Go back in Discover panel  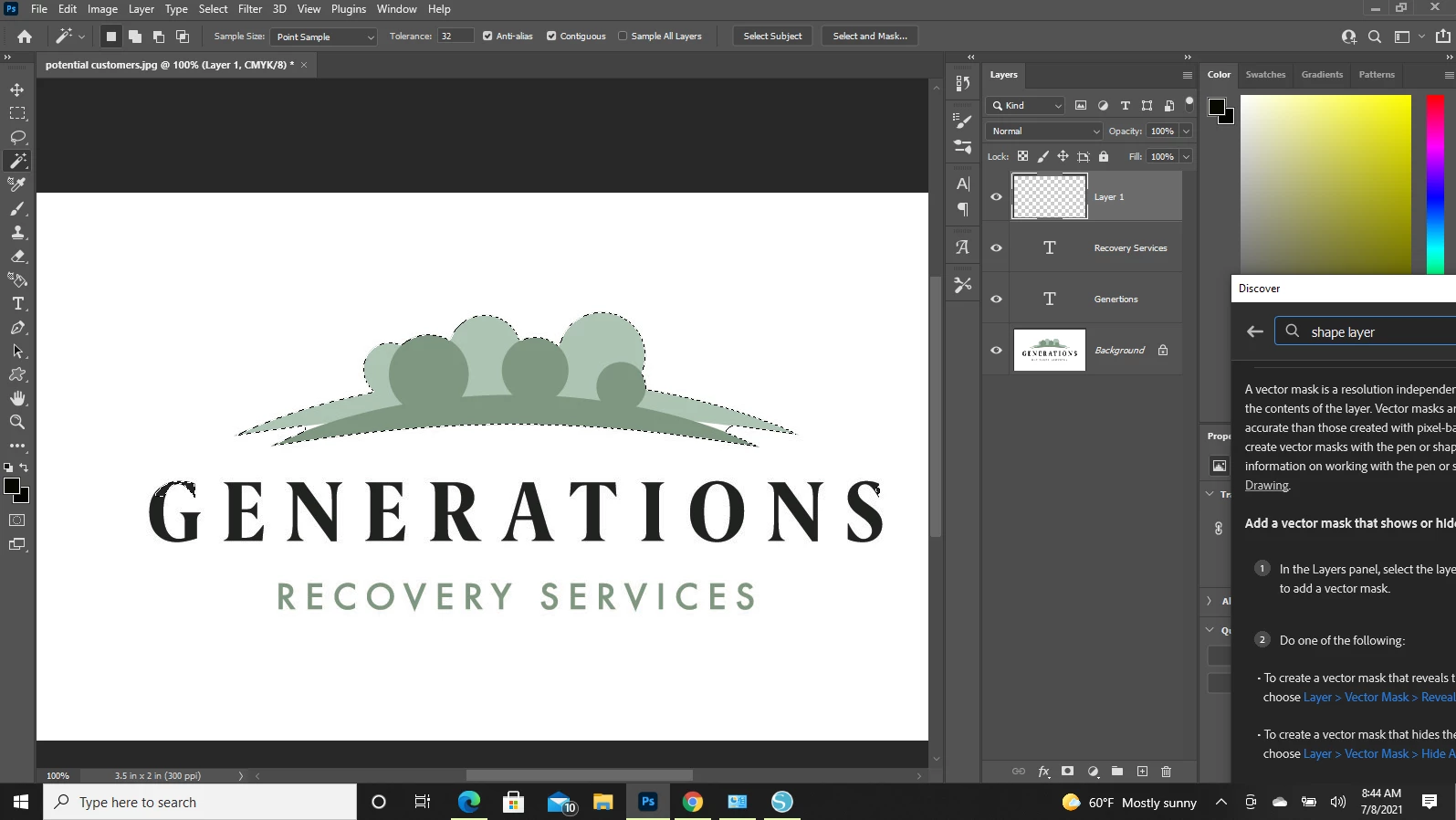click(1255, 331)
